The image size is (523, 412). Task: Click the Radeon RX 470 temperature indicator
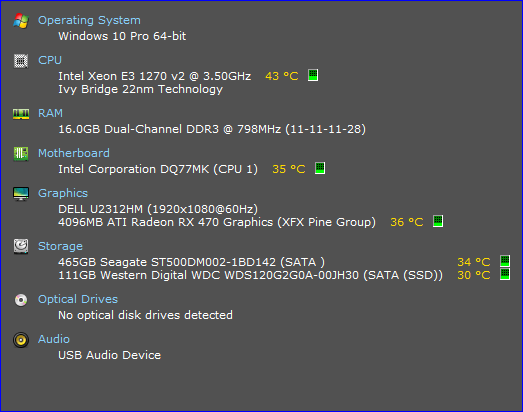coord(438,221)
